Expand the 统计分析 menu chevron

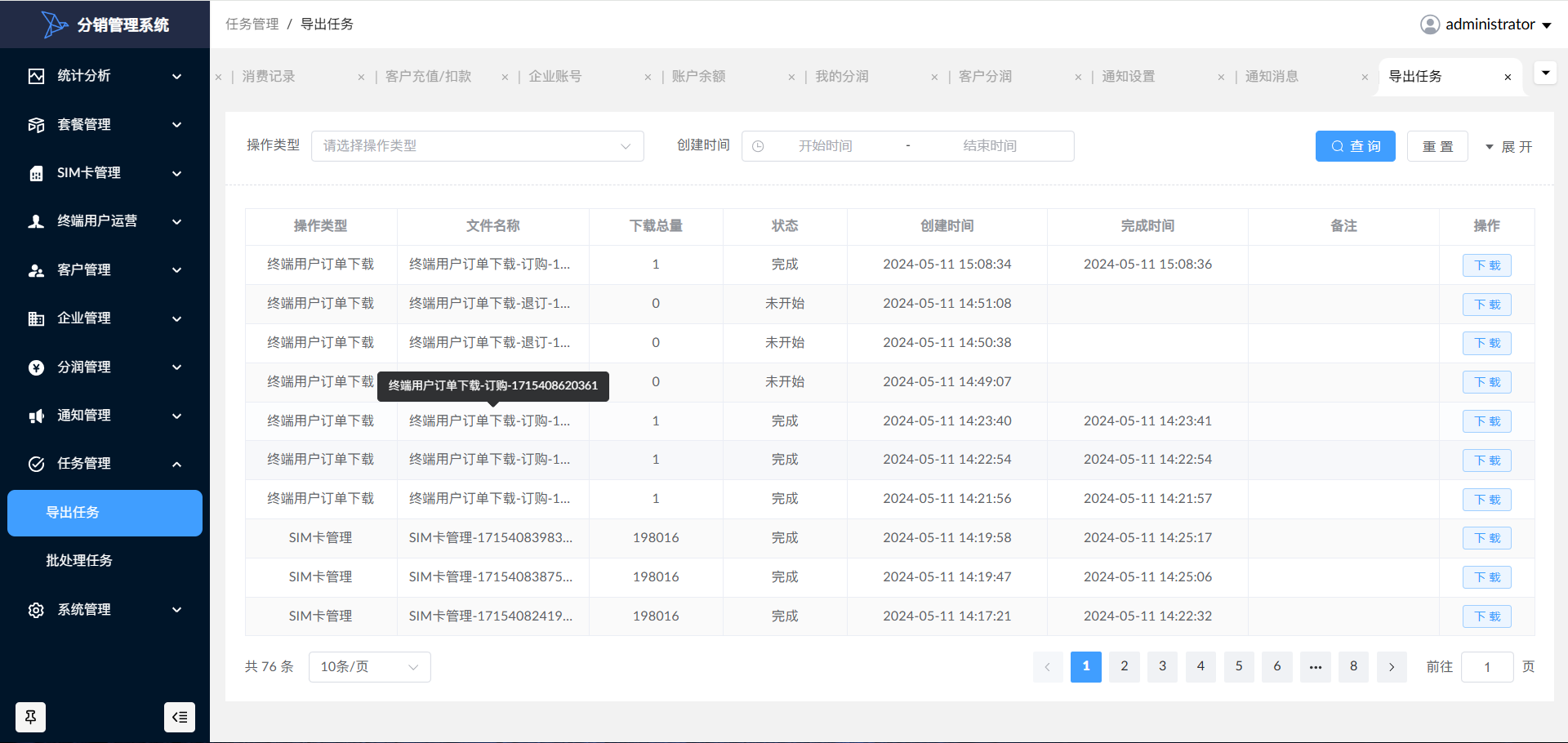click(176, 76)
